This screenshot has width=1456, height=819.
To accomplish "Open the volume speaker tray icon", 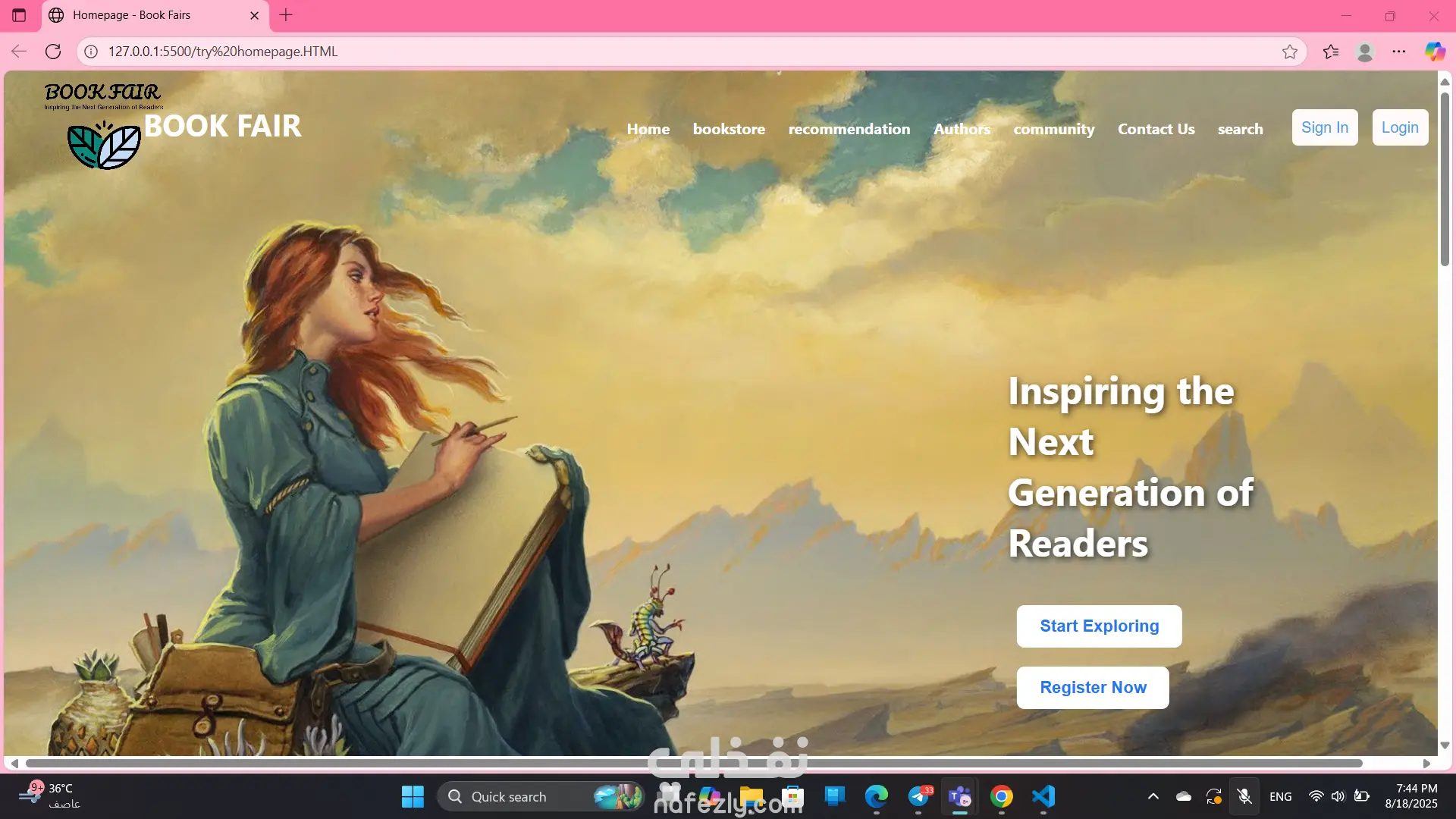I will 1338,796.
